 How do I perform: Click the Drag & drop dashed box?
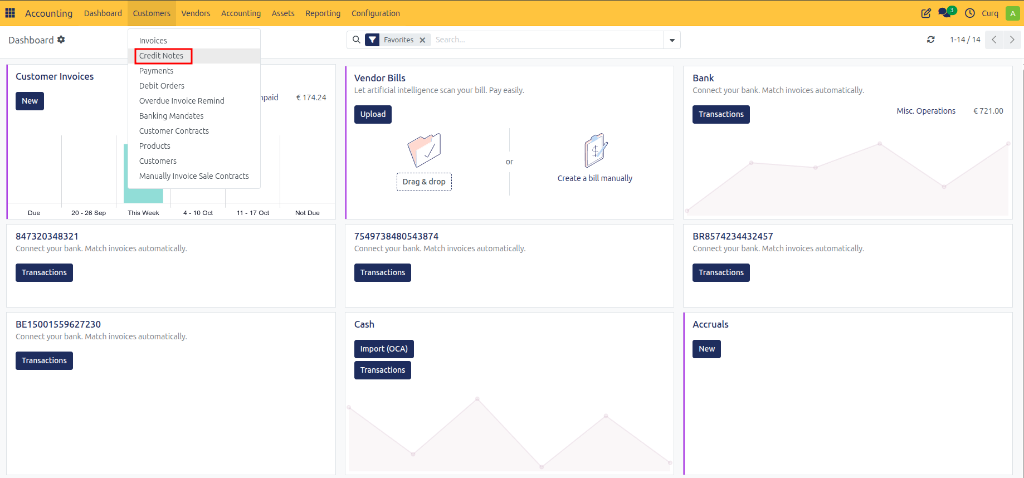coord(424,182)
